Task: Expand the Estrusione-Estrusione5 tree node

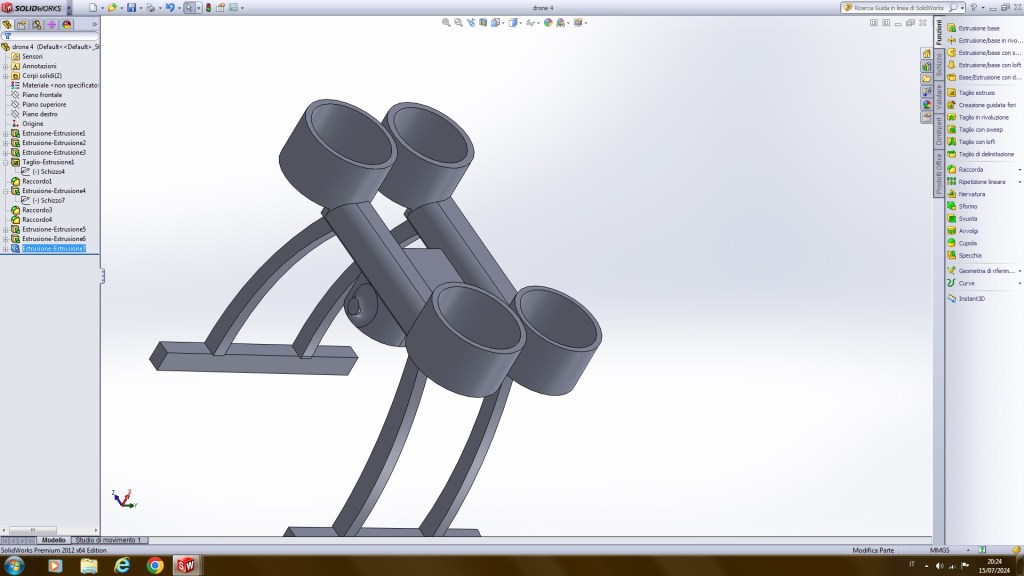Action: tap(6, 229)
